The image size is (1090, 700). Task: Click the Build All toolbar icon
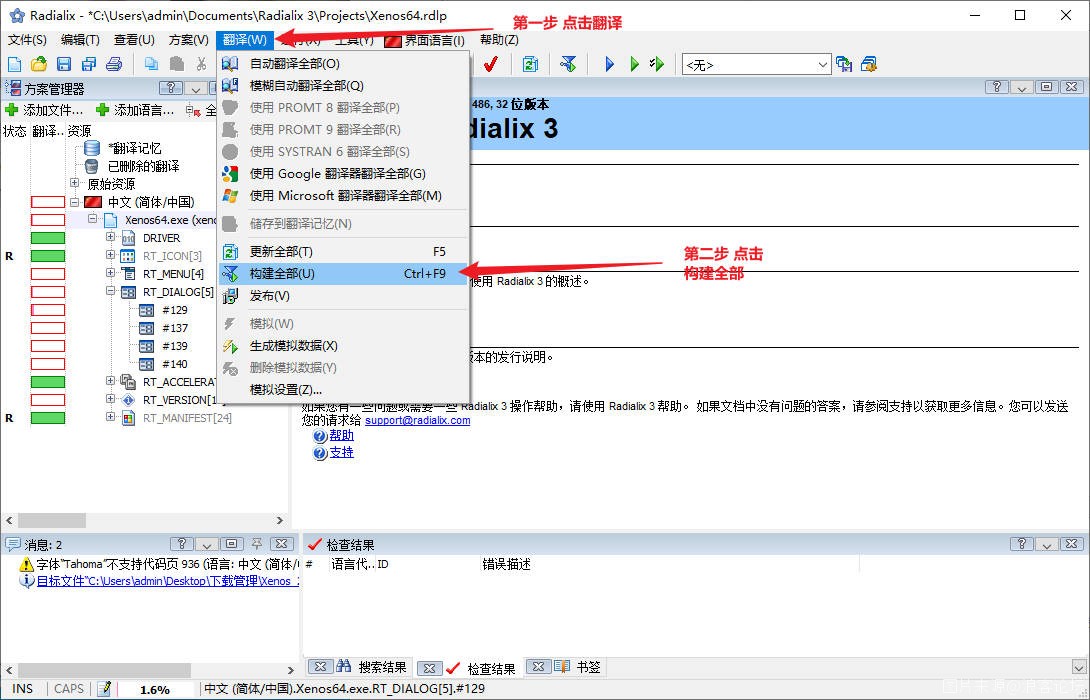pyautogui.click(x=569, y=65)
